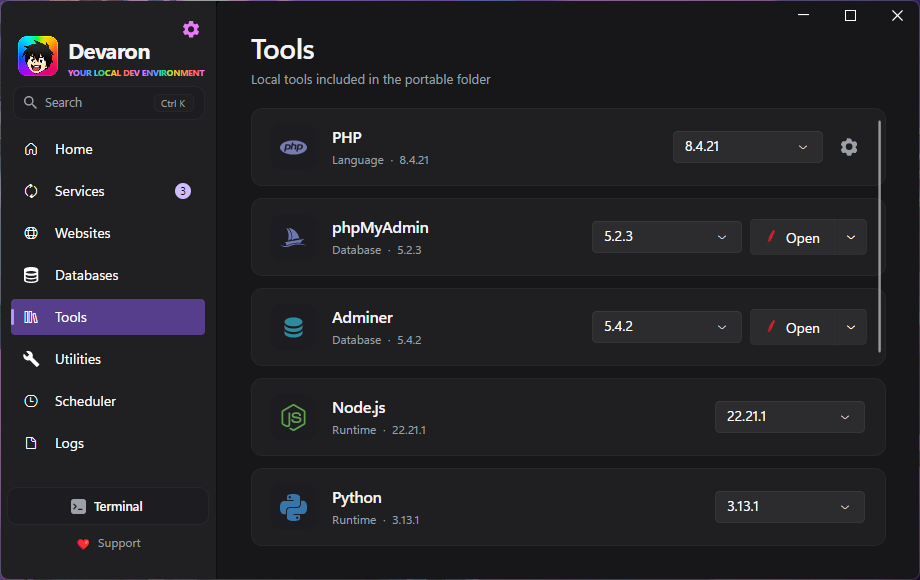The image size is (920, 580).
Task: Click the 'Language · 8.4.21' text
Action: (380, 160)
